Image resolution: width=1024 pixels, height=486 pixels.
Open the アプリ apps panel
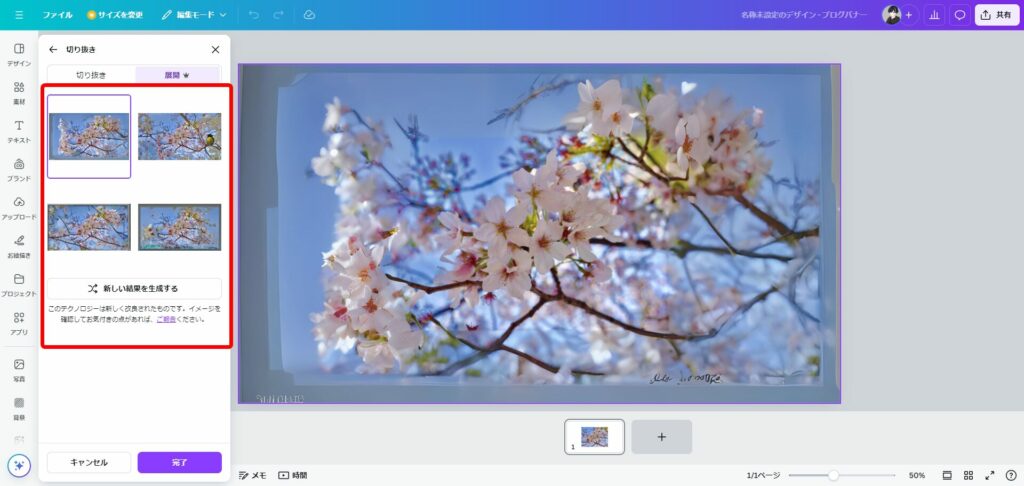click(19, 323)
